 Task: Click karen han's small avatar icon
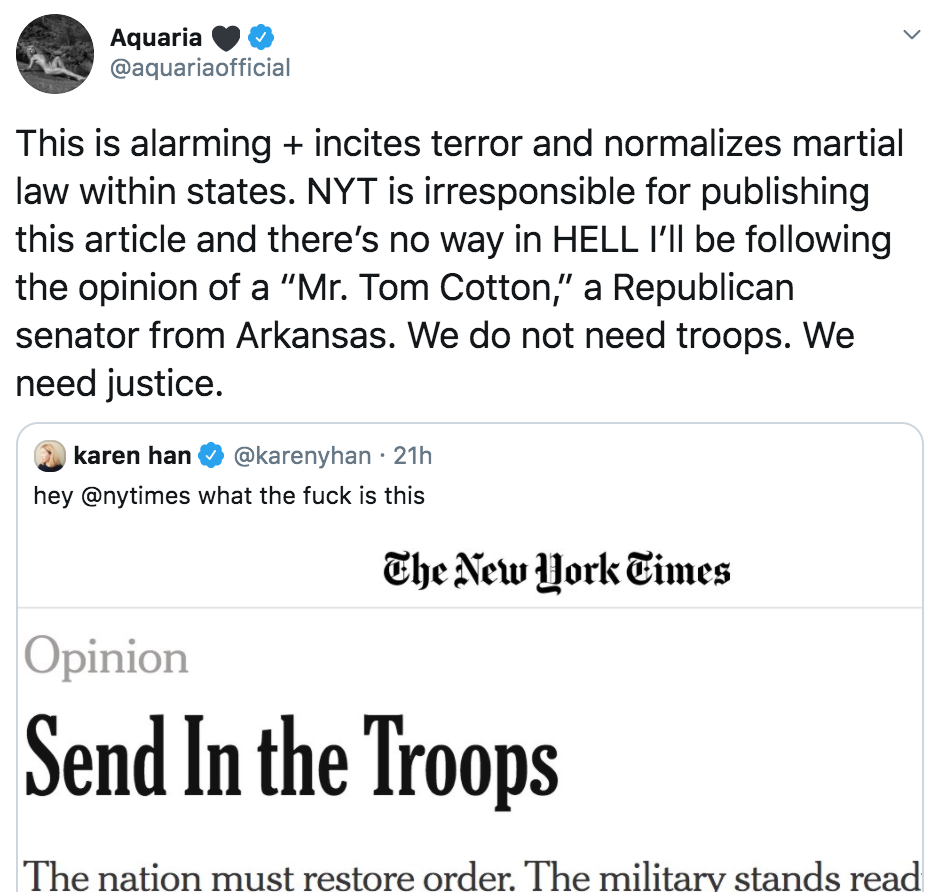click(50, 457)
